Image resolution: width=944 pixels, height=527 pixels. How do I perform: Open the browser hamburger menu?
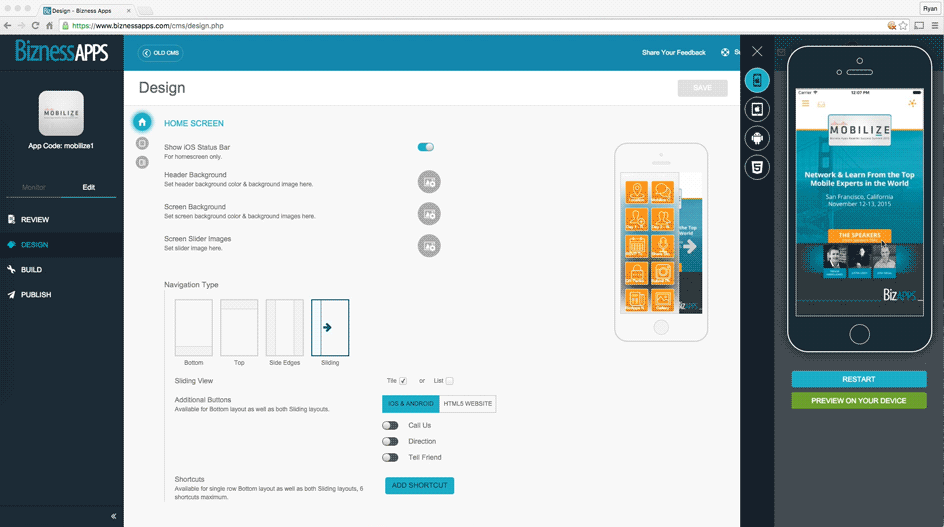coord(934,25)
